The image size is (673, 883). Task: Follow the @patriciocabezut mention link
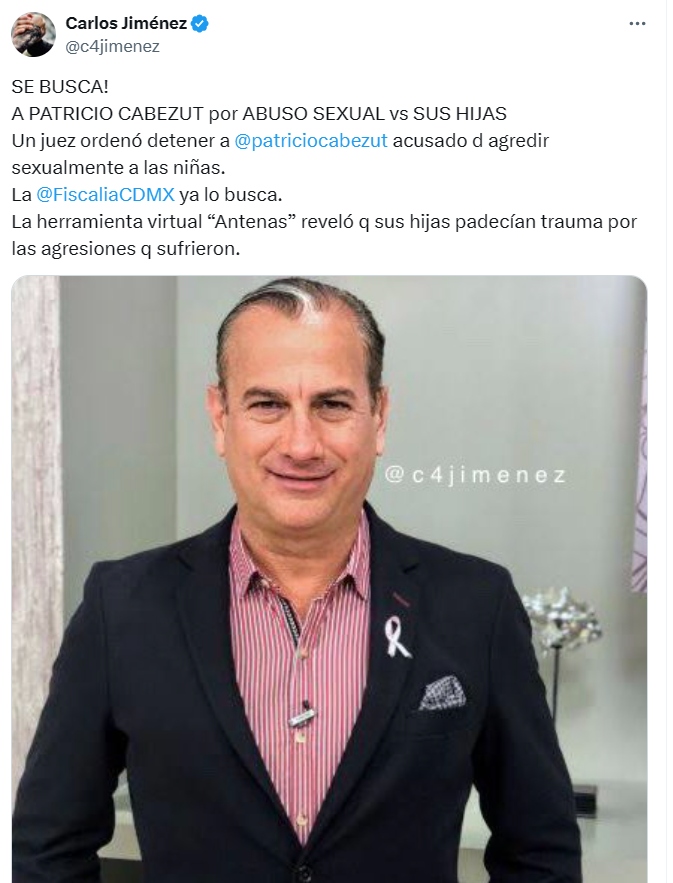coord(310,140)
